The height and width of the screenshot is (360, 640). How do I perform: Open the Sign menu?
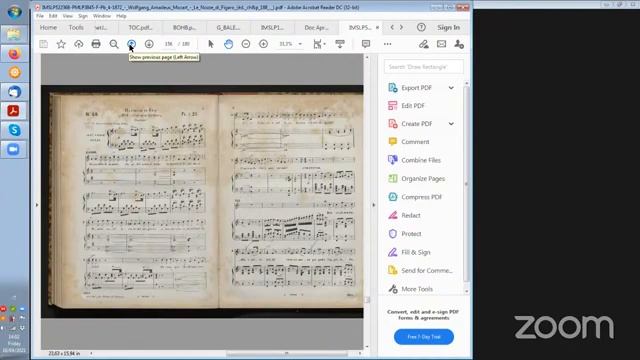point(83,16)
